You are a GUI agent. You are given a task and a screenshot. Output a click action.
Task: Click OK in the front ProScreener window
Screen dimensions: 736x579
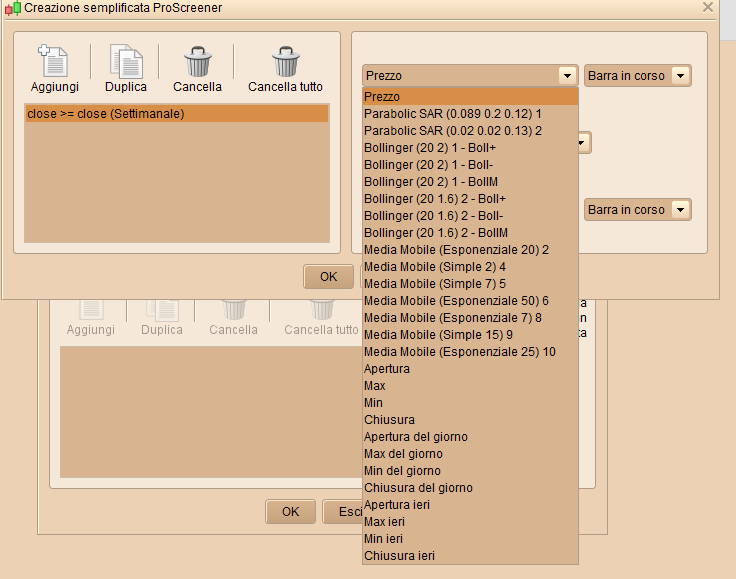(x=328, y=277)
